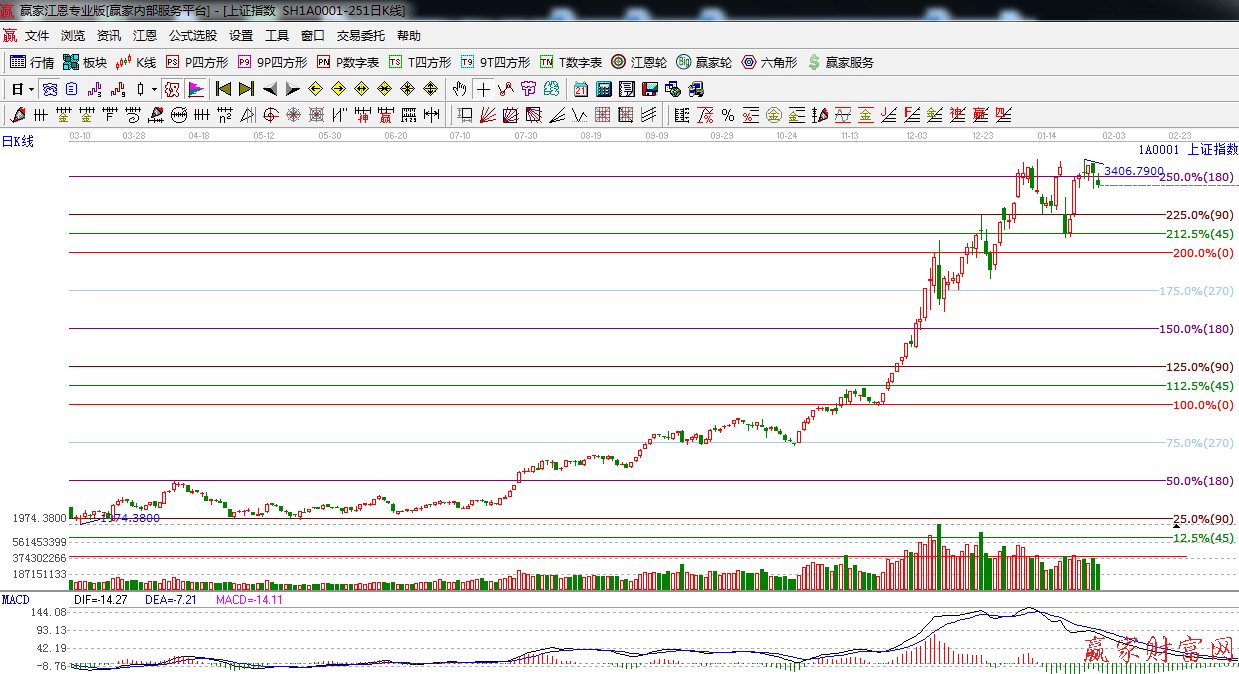The height and width of the screenshot is (674, 1239).
Task: Open the K线 candlestick chart view
Action: click(138, 62)
